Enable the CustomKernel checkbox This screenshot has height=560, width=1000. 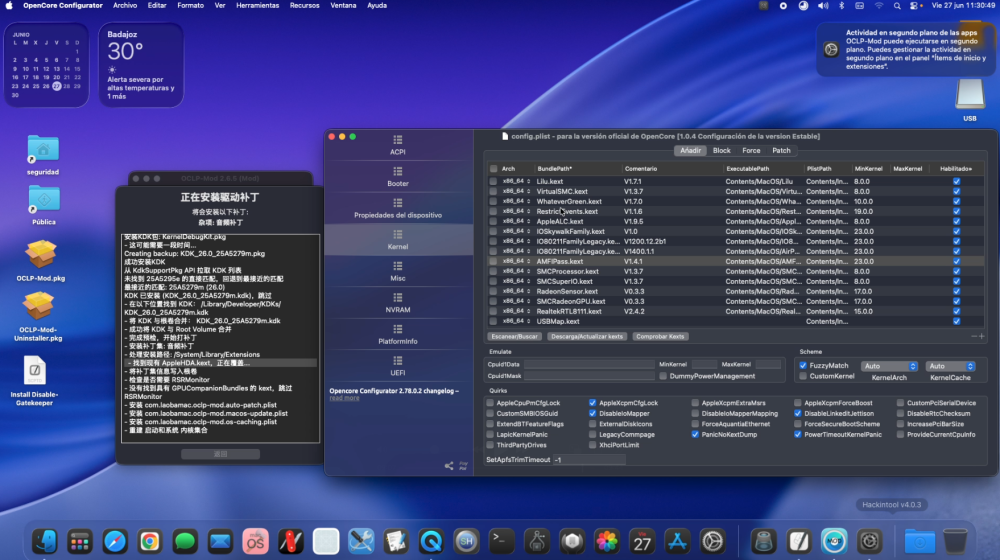click(x=803, y=376)
